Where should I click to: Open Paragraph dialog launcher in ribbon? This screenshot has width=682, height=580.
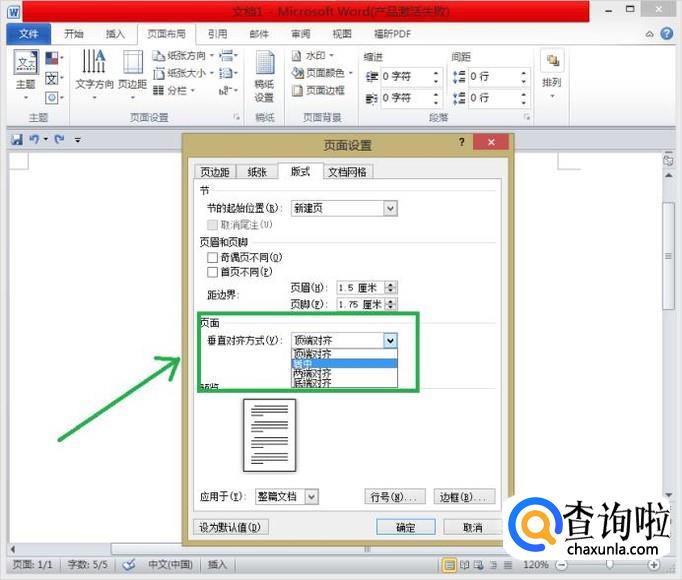(x=527, y=117)
